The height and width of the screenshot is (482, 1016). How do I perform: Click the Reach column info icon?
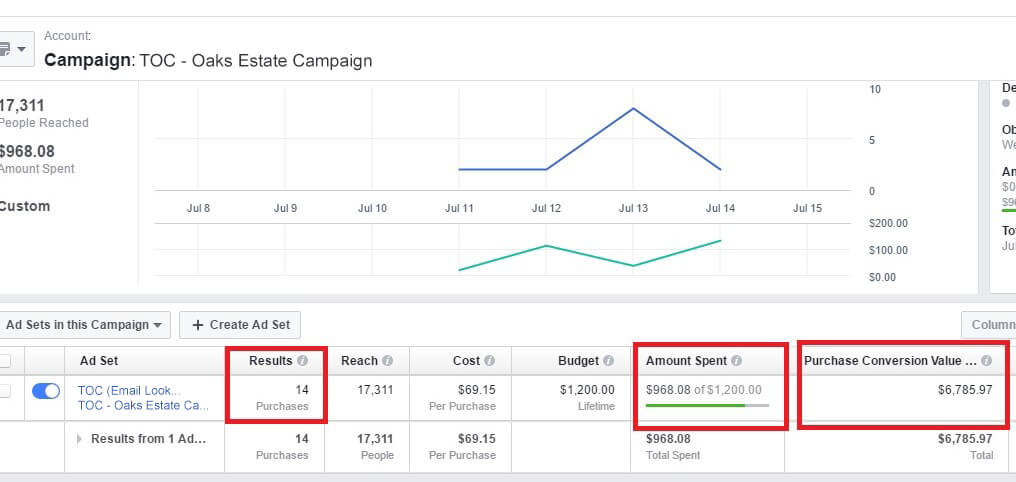[x=387, y=361]
